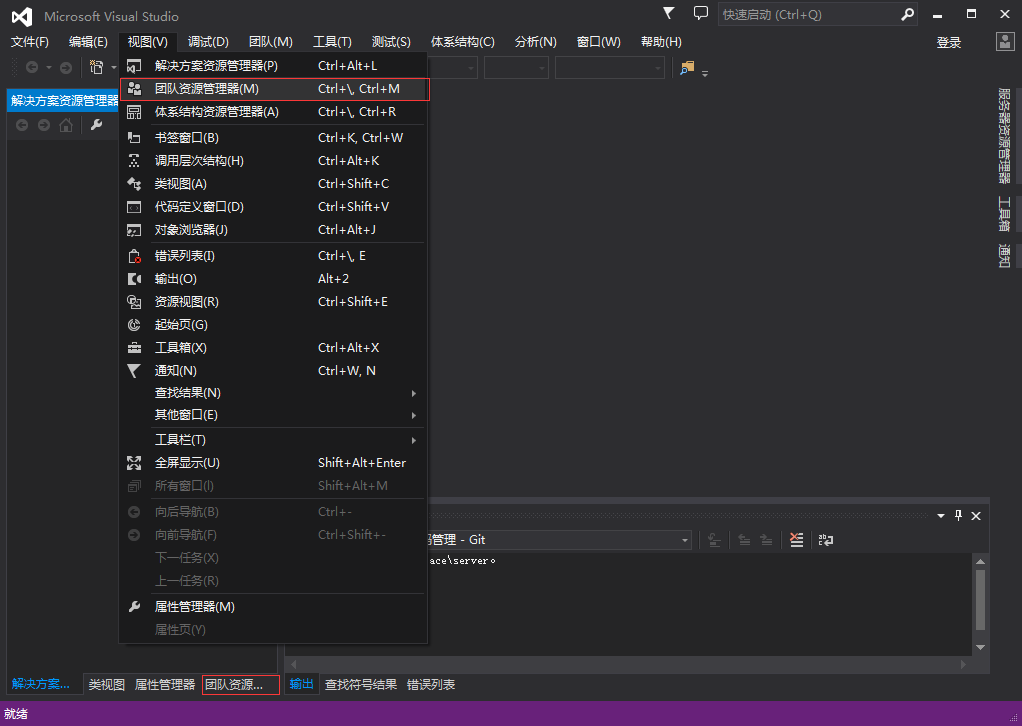Click the 资源视图(R) icon
Image resolution: width=1022 pixels, height=726 pixels.
(x=134, y=302)
